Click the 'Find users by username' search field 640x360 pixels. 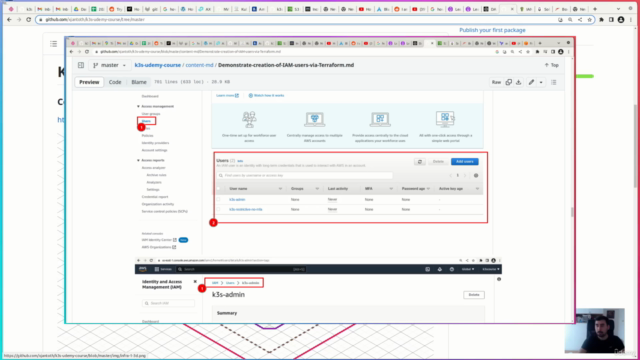(305, 176)
